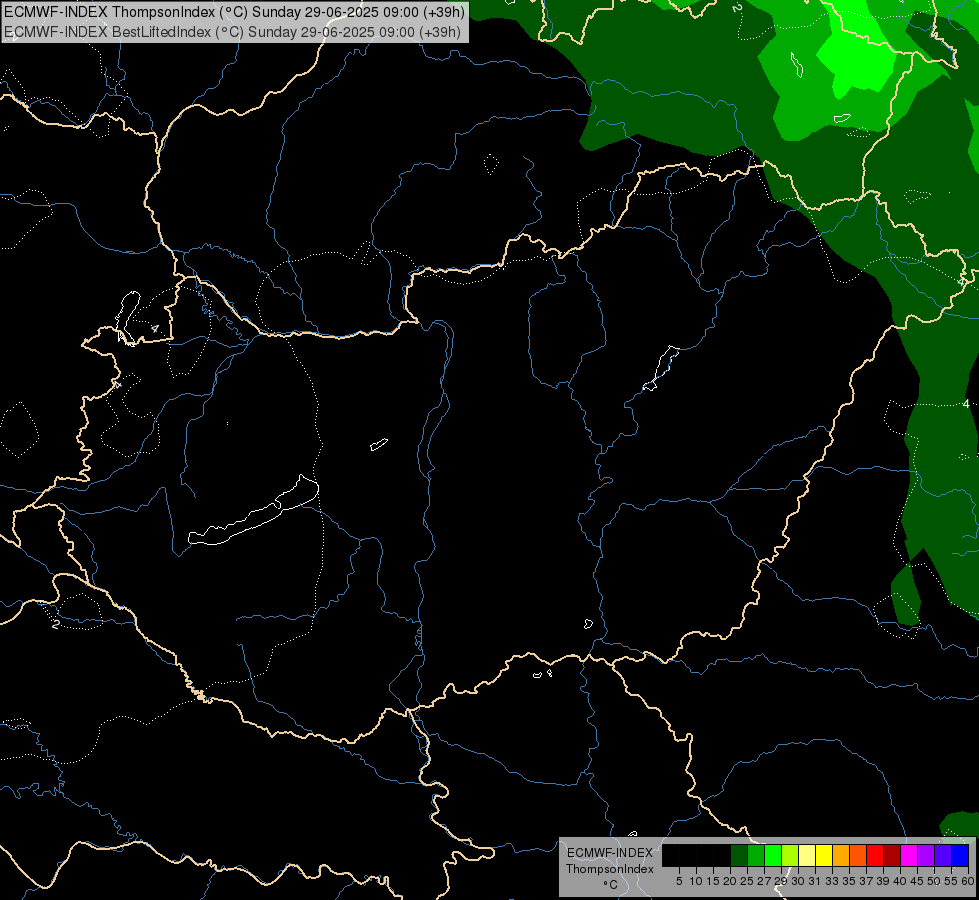979x900 pixels.
Task: Select the purple 45–50 legend swatch
Action: coord(926,855)
